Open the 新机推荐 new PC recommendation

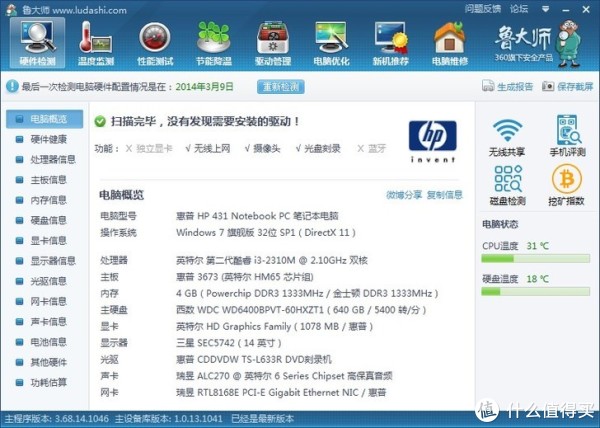(391, 43)
